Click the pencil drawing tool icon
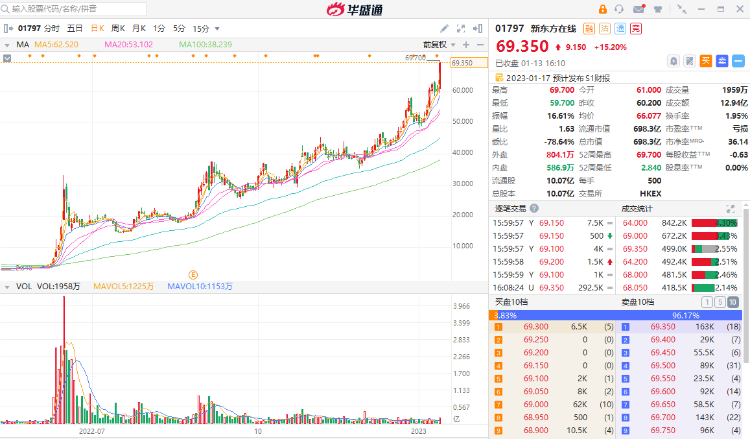Image resolution: width=750 pixels, height=439 pixels. tap(444, 29)
